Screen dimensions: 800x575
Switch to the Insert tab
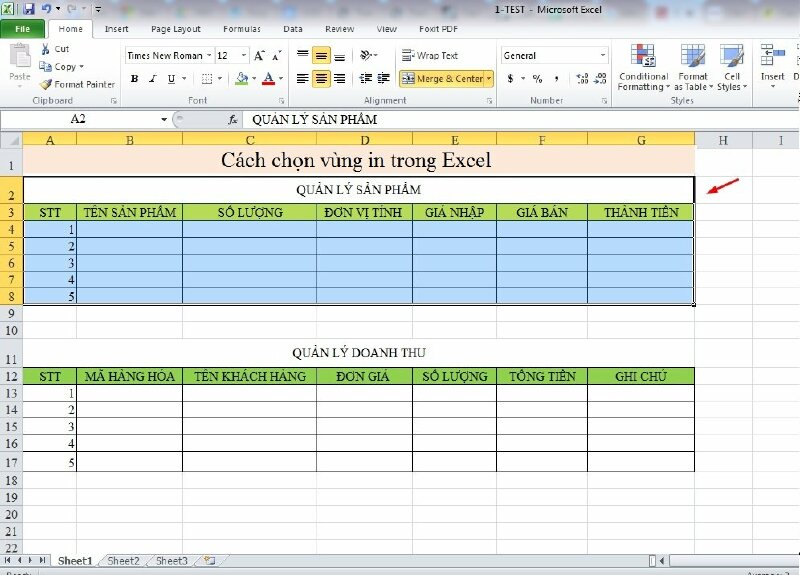[116, 29]
